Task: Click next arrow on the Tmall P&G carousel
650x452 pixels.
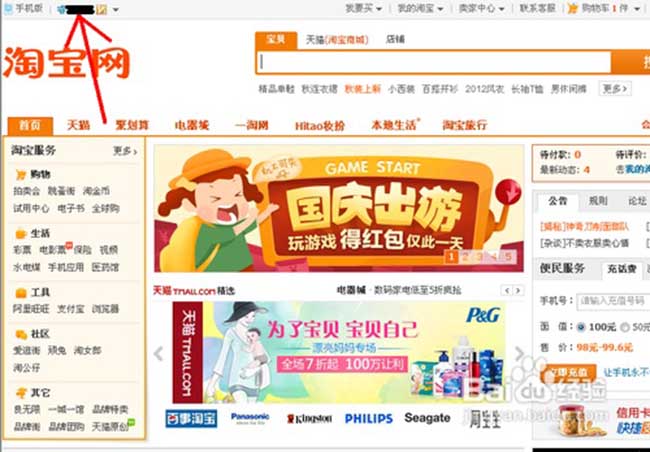Action: [519, 354]
